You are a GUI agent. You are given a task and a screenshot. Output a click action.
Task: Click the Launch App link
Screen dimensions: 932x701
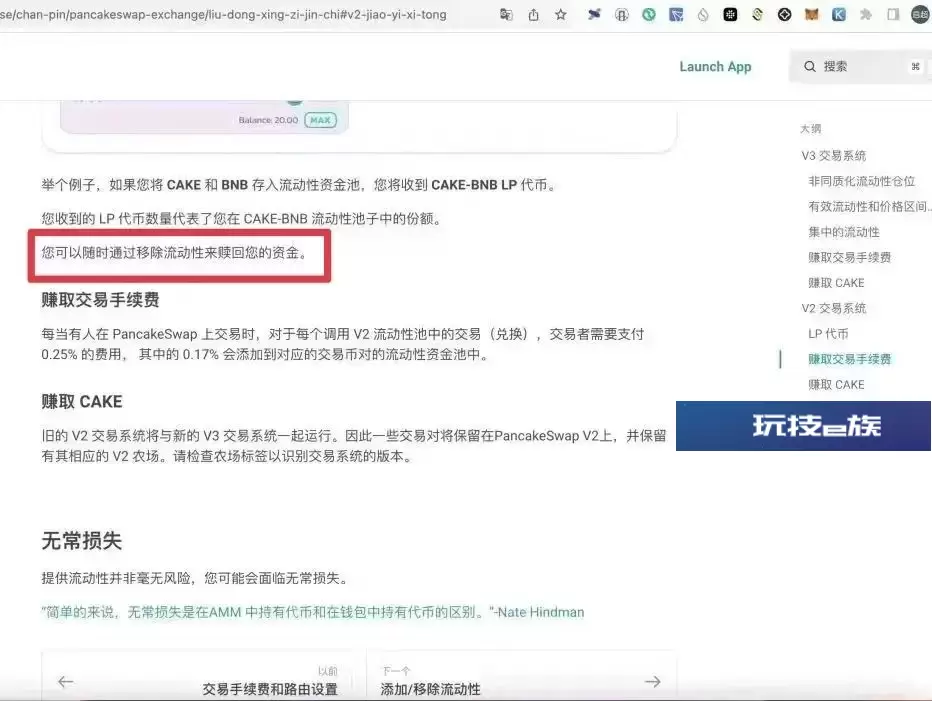[715, 67]
